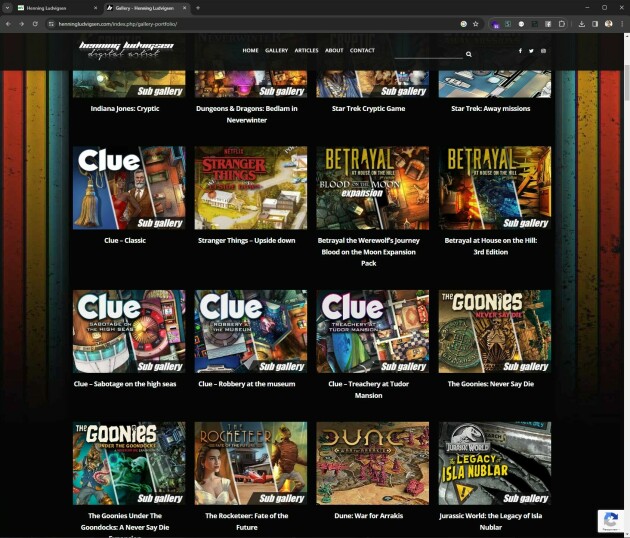Select the Gallery - Henning Ludvigsen tab
Viewport: 630px width, 538px height.
[147, 8]
